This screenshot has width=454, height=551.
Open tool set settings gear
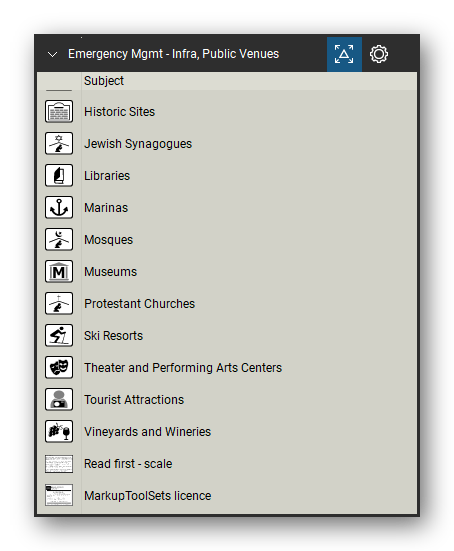pyautogui.click(x=378, y=54)
